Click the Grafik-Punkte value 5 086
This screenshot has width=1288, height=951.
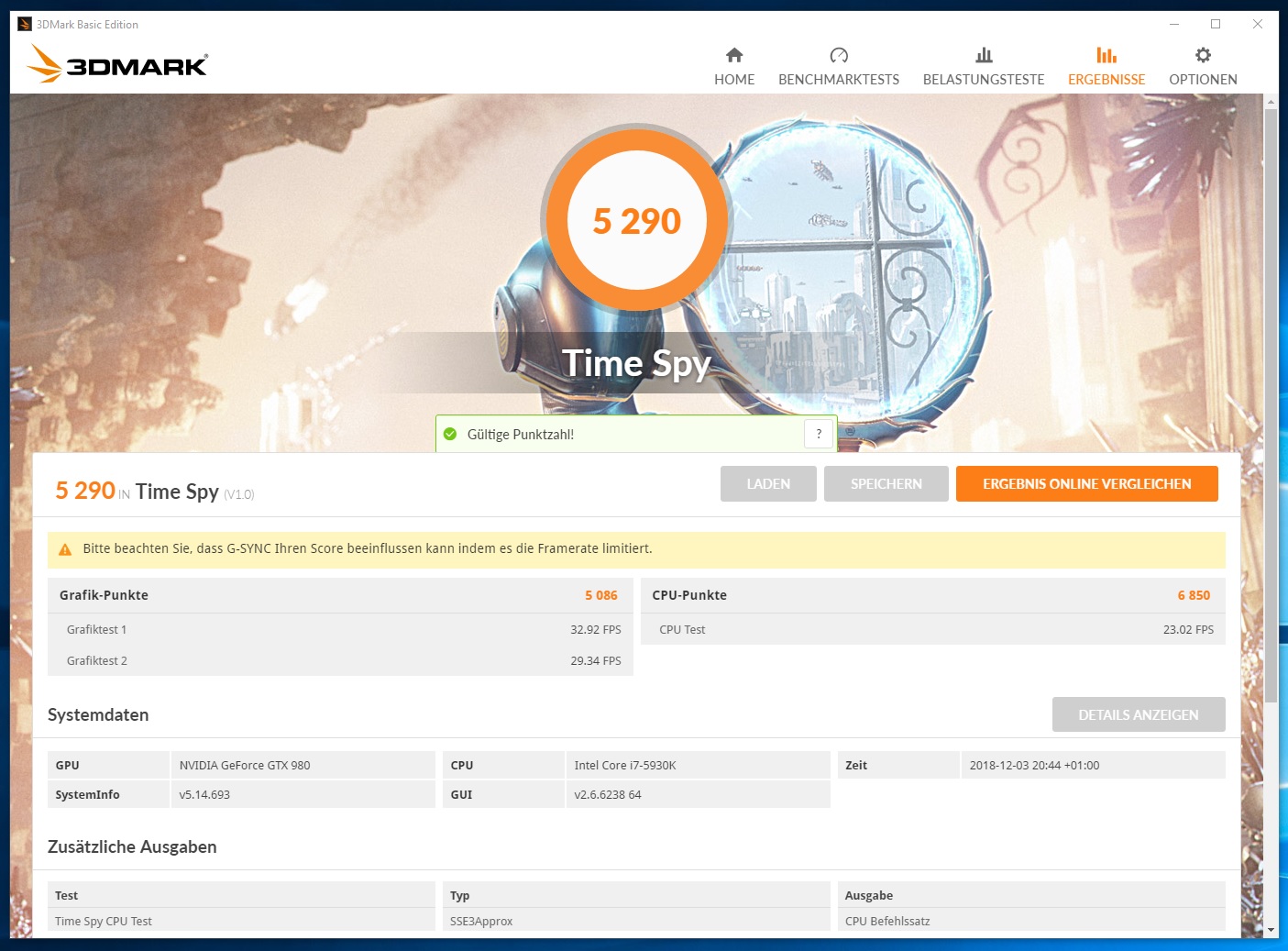pos(601,595)
